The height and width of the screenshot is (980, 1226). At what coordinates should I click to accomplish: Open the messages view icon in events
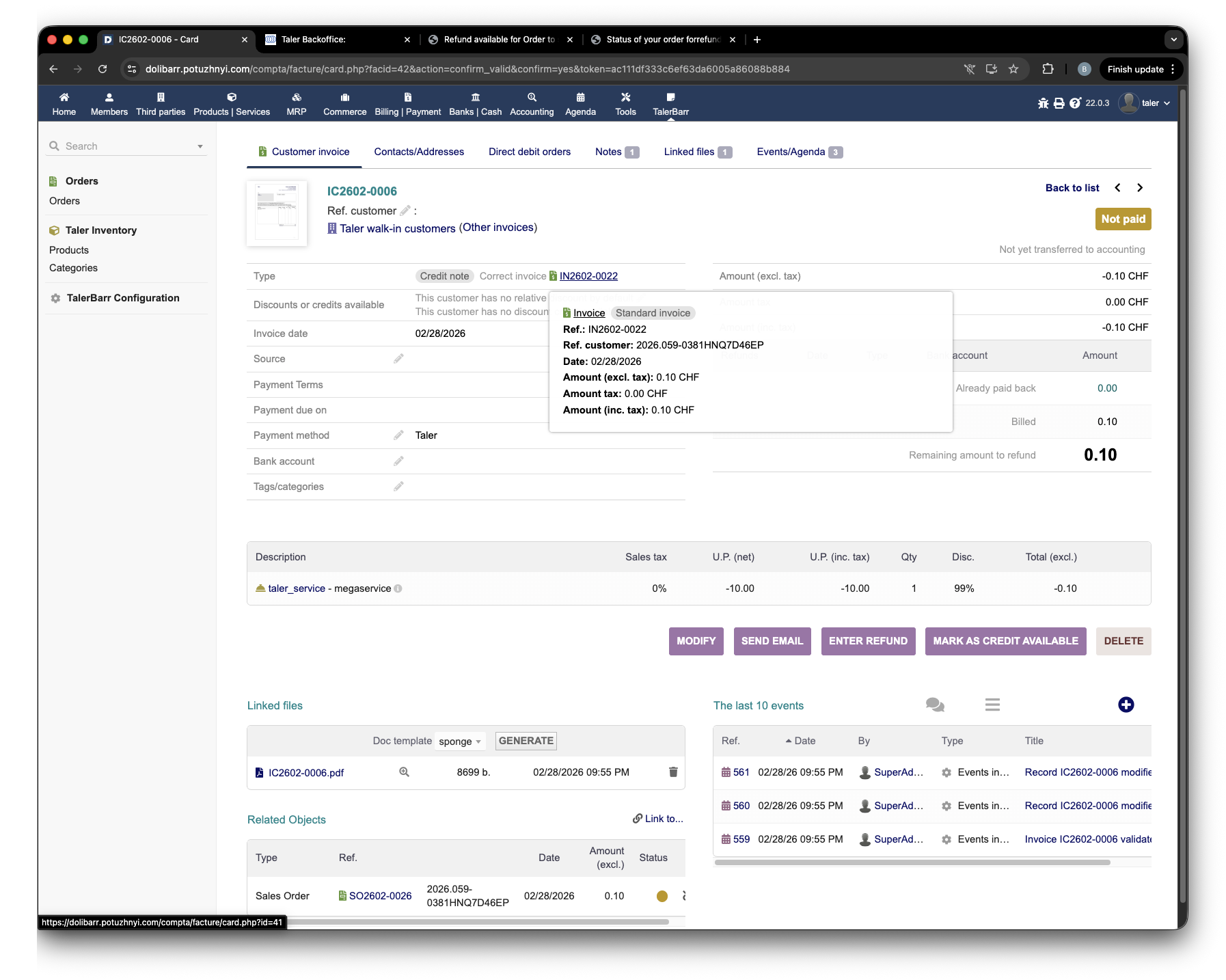pyautogui.click(x=934, y=705)
